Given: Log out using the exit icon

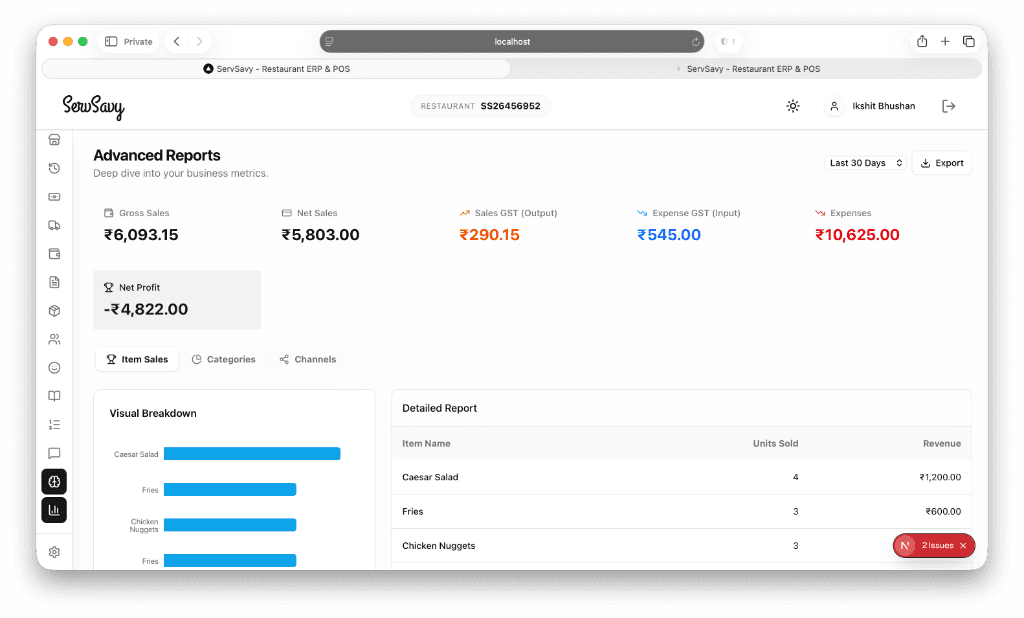Looking at the screenshot, I should 948,105.
